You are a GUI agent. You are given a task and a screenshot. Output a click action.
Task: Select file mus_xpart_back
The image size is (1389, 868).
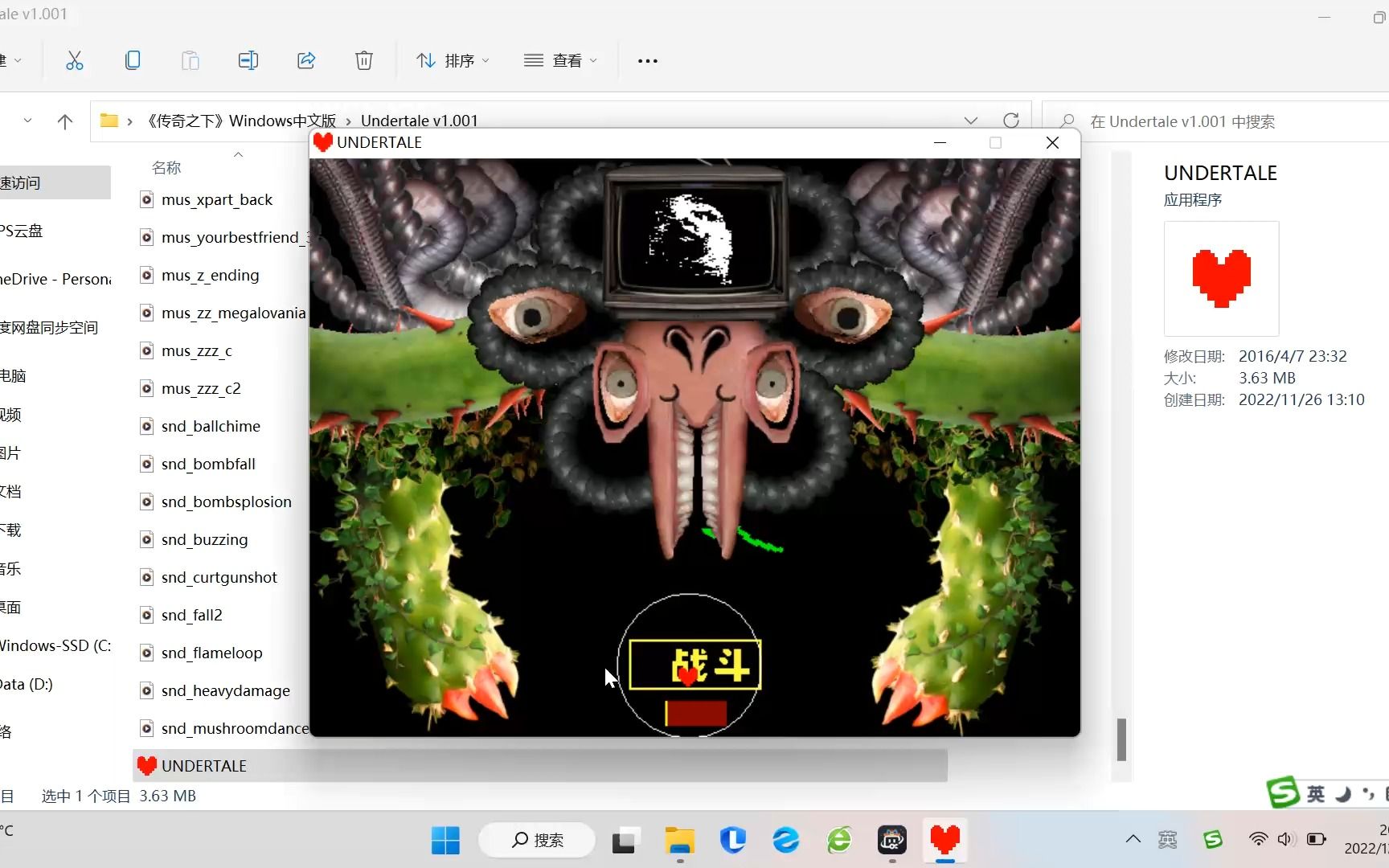217,199
